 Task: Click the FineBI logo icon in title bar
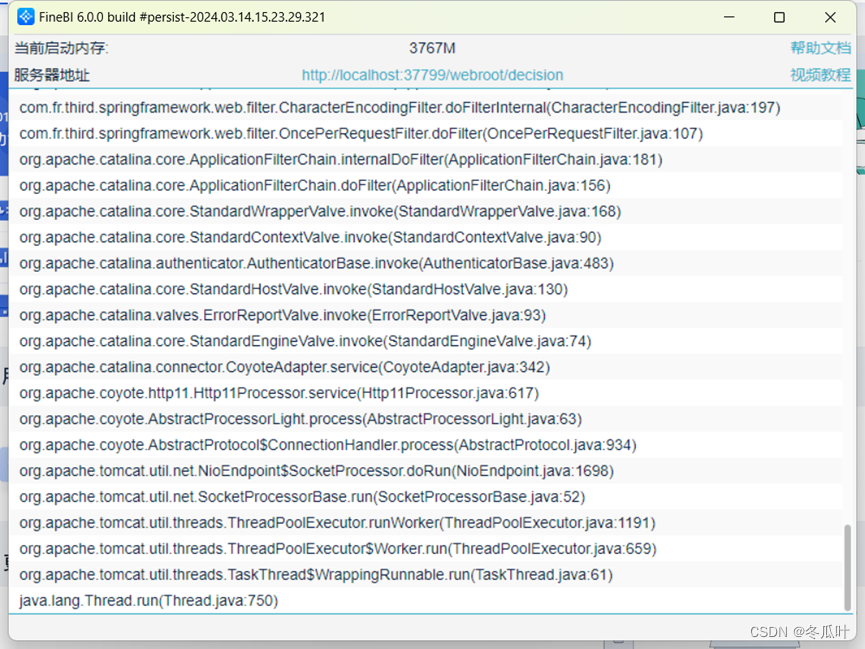pyautogui.click(x=25, y=17)
